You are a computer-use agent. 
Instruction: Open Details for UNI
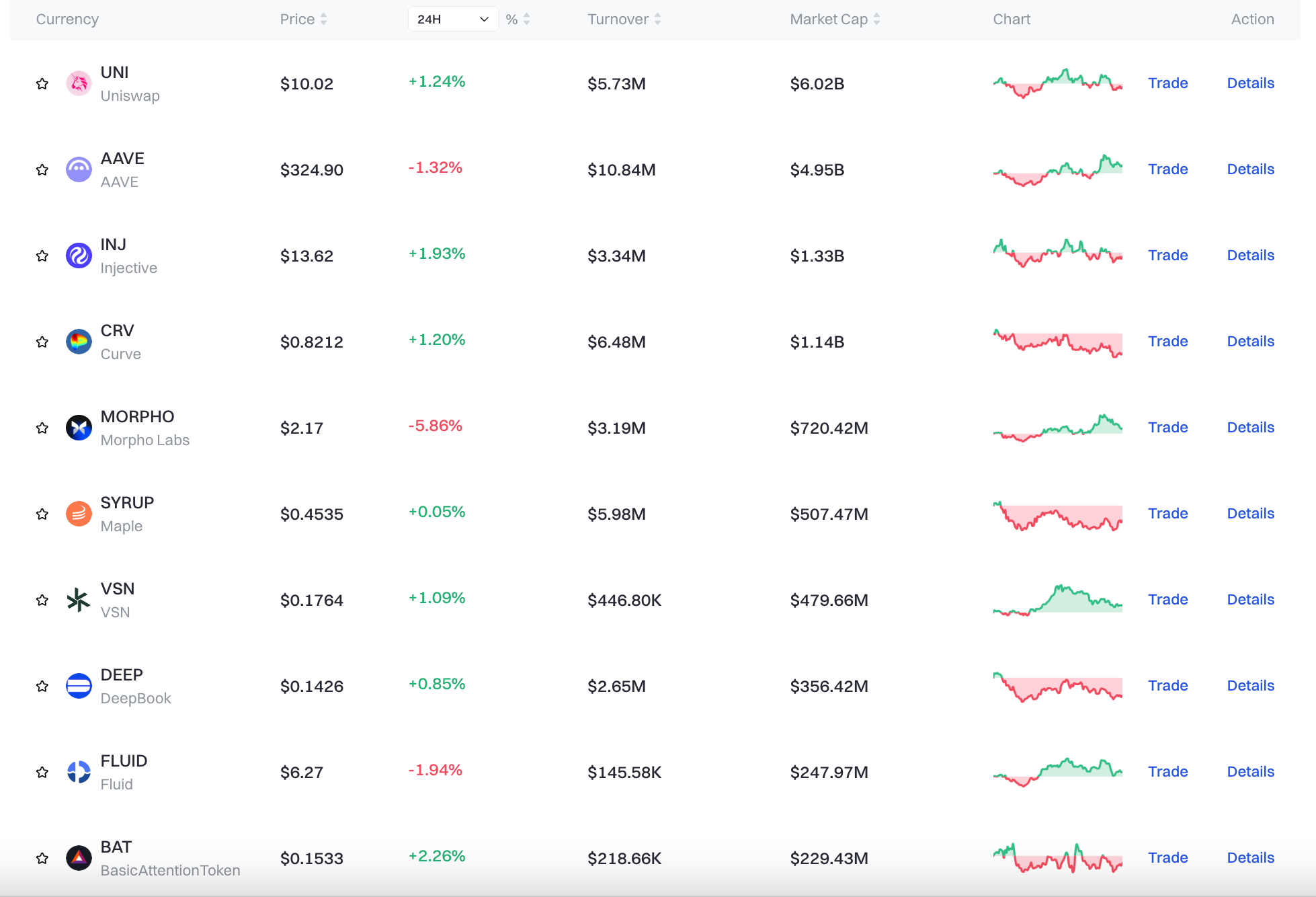click(x=1250, y=83)
